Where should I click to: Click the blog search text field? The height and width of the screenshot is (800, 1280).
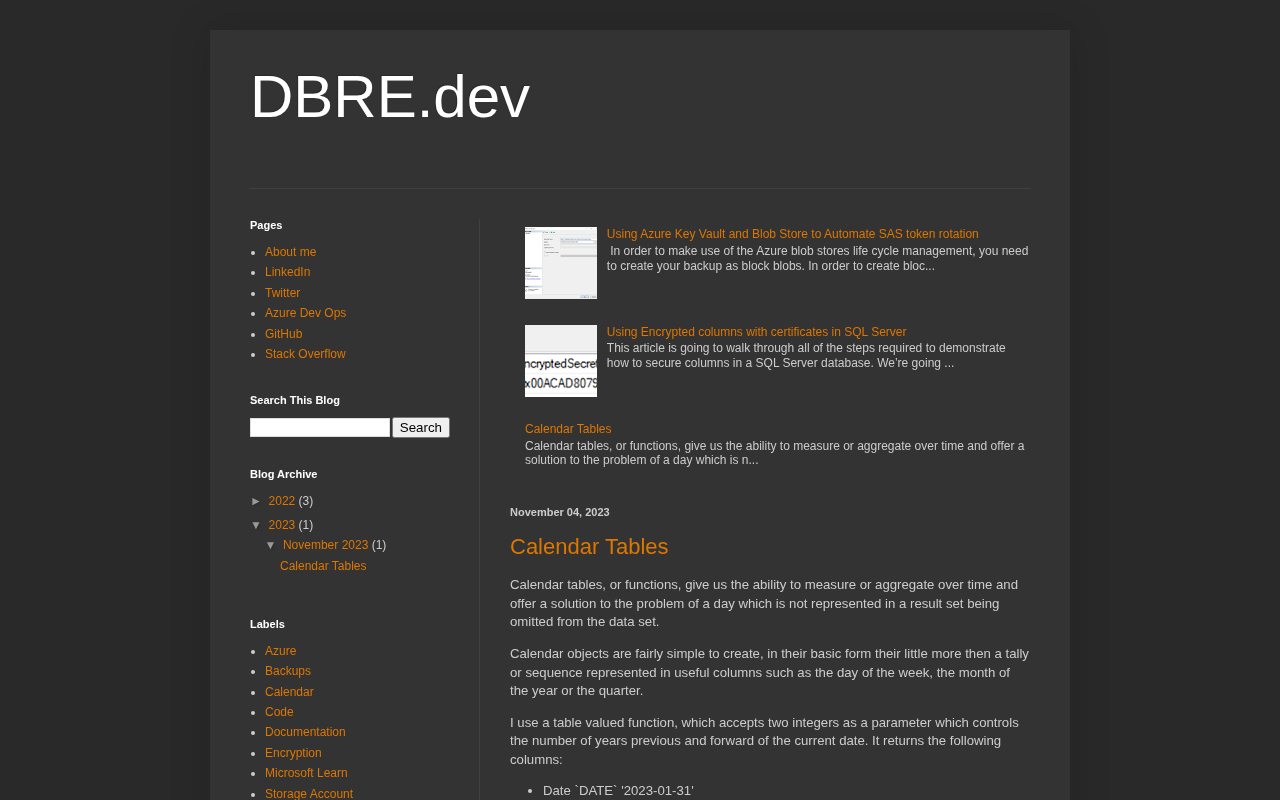319,428
